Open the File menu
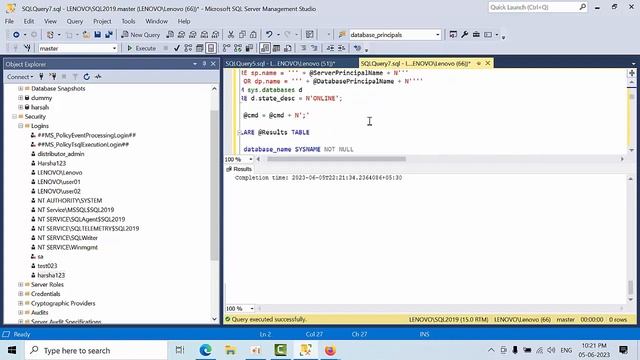Screen dimensions: 640x360 9,21
